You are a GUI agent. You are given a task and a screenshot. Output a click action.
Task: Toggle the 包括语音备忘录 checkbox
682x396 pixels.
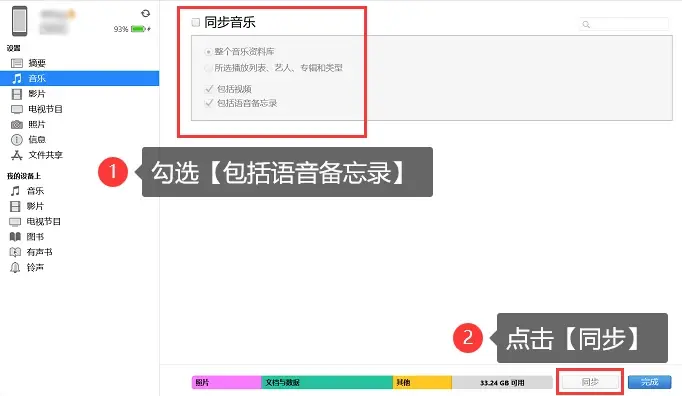coord(209,103)
